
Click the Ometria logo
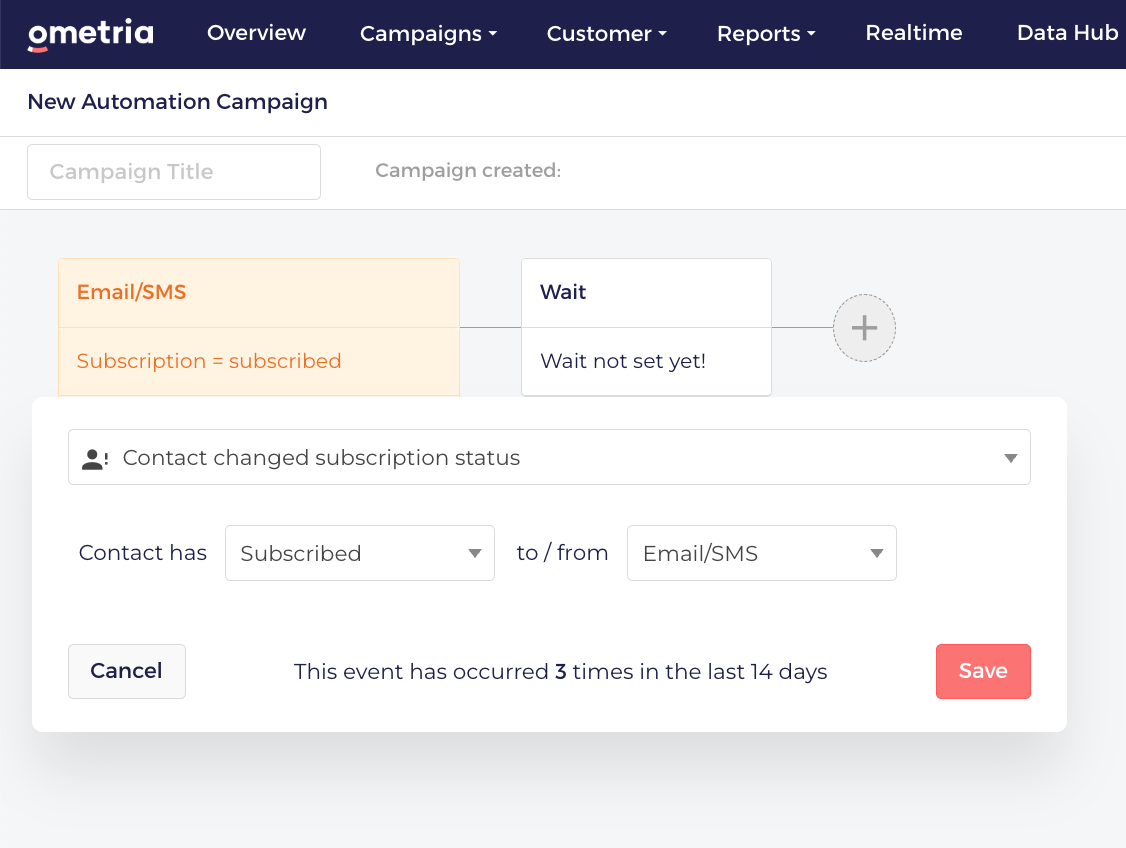pos(90,34)
